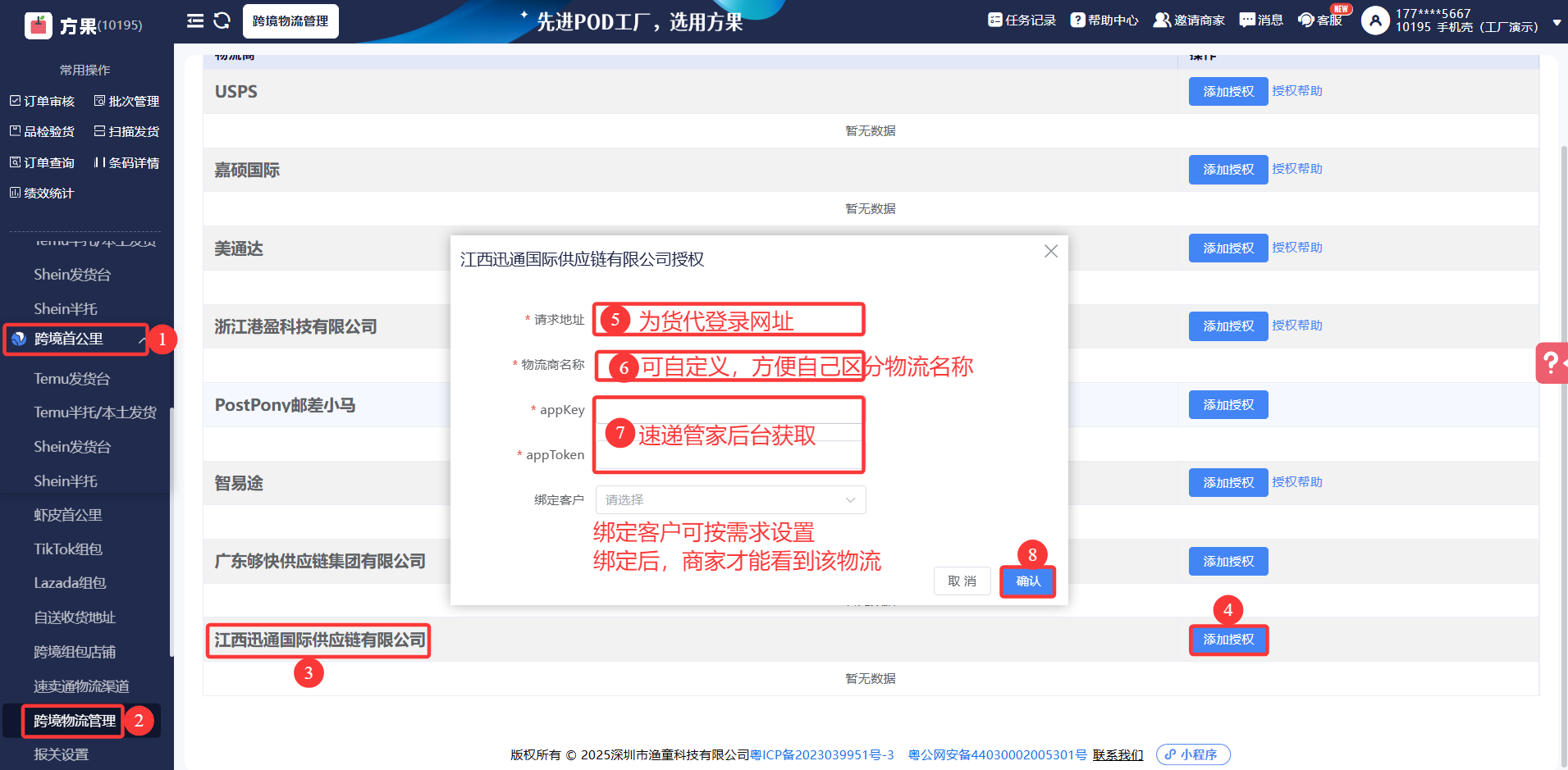Click the user avatar icon
Viewport: 1568px width, 770px height.
(x=1375, y=21)
